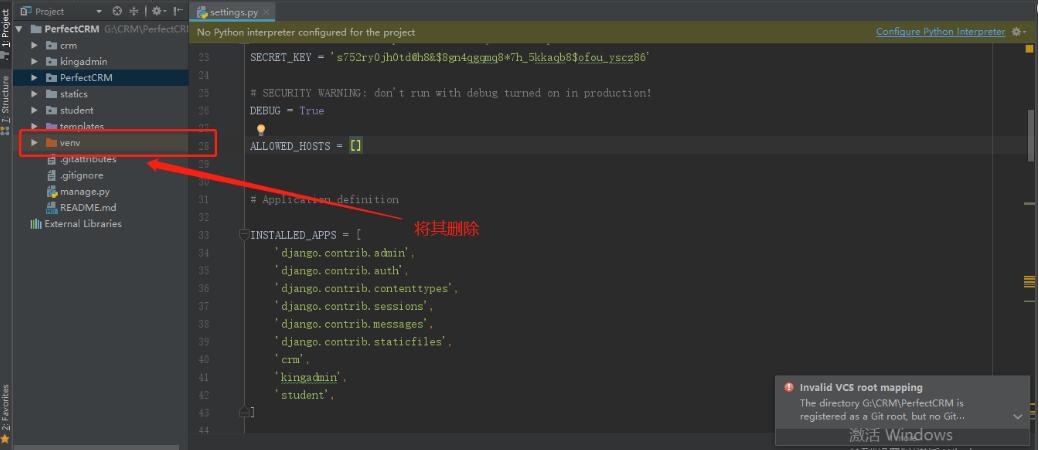1039x450 pixels.
Task: Select README.md in project tree
Action: (87, 207)
